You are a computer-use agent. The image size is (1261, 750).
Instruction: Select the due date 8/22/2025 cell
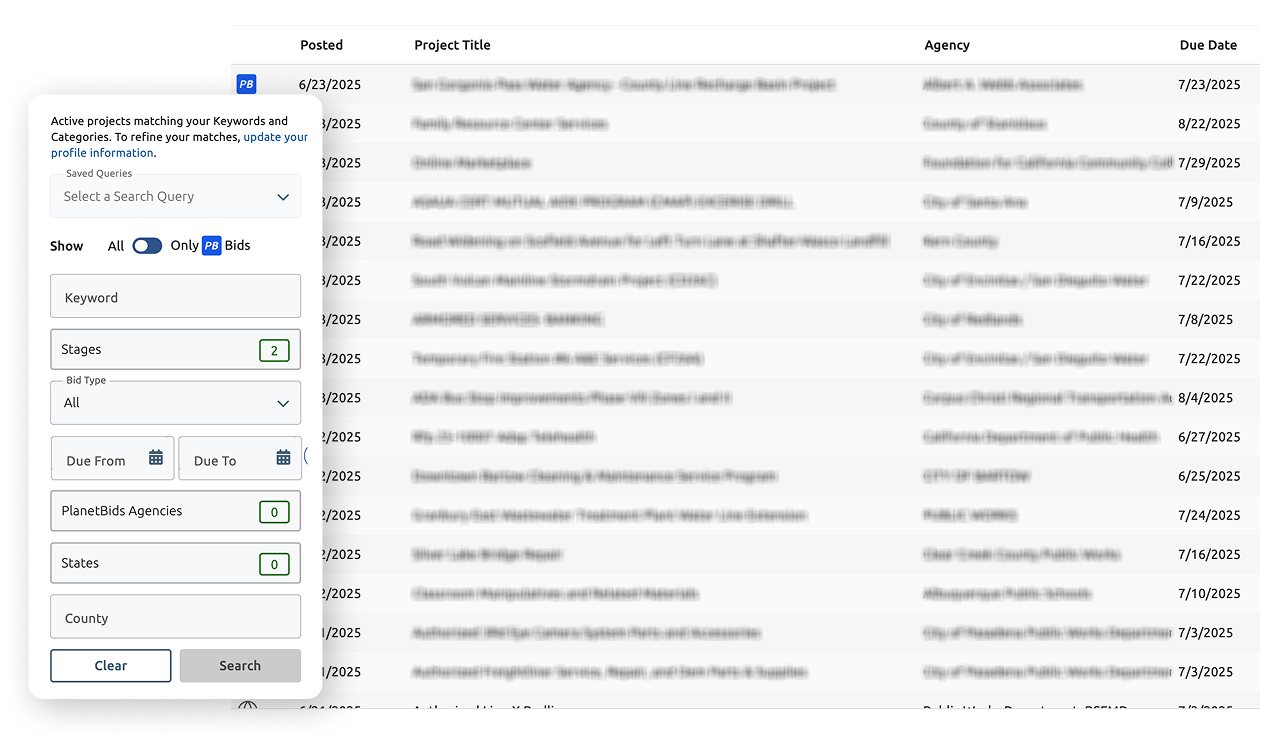coord(1209,124)
